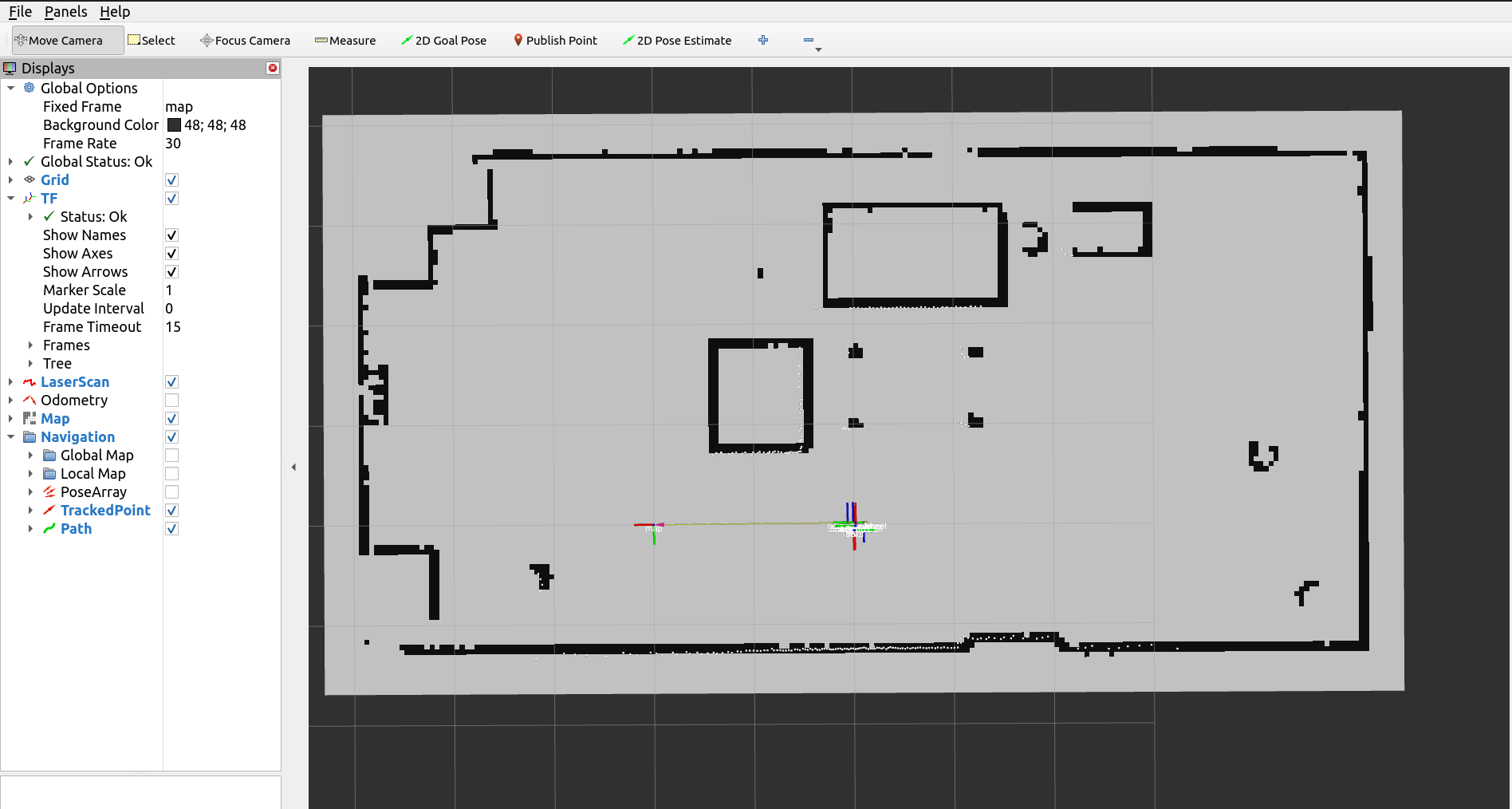The image size is (1512, 809).
Task: Select the Select tool in the toolbar
Action: (x=152, y=40)
